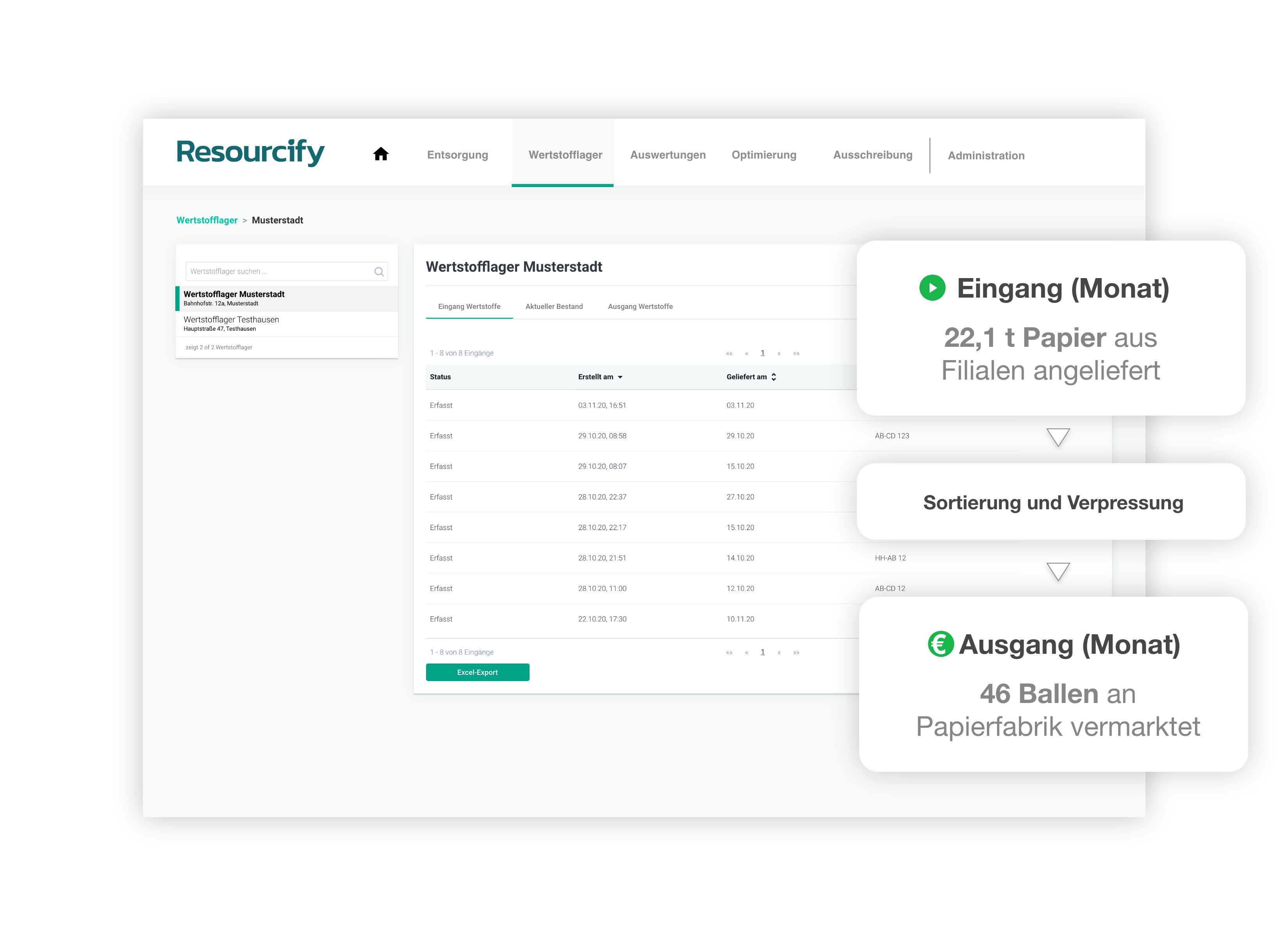Click the Excel-Export button
This screenshot has height=935, width=1288.
point(478,672)
